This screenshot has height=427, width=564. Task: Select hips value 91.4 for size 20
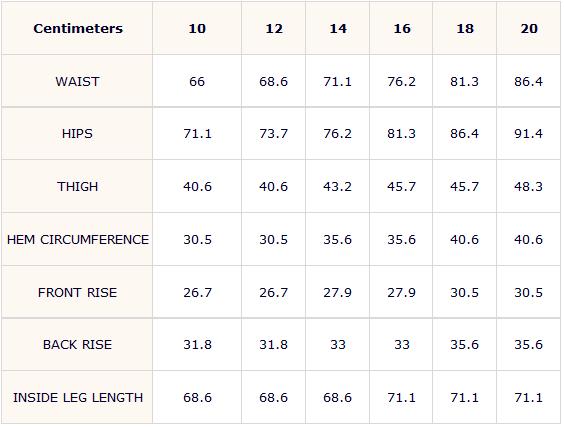[528, 134]
